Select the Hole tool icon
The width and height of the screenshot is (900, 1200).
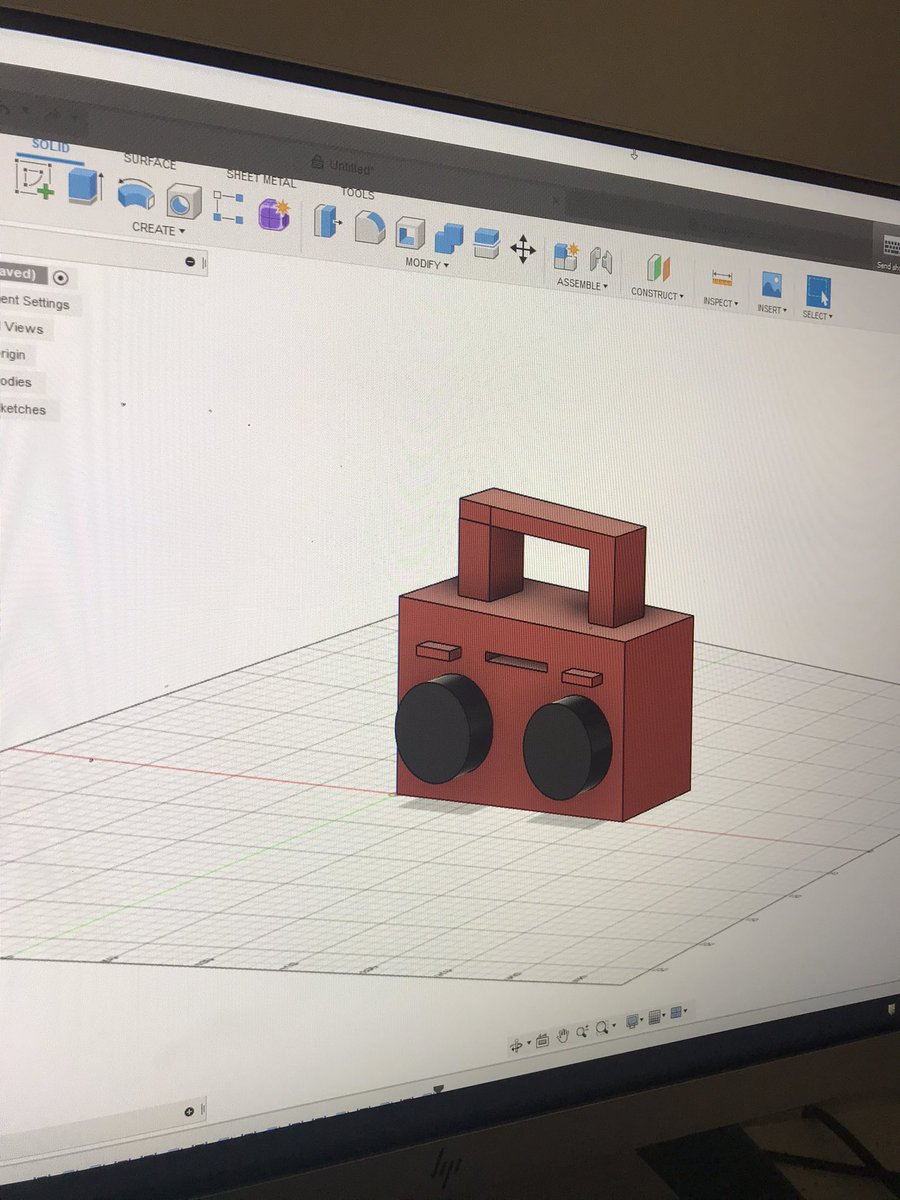pos(183,201)
